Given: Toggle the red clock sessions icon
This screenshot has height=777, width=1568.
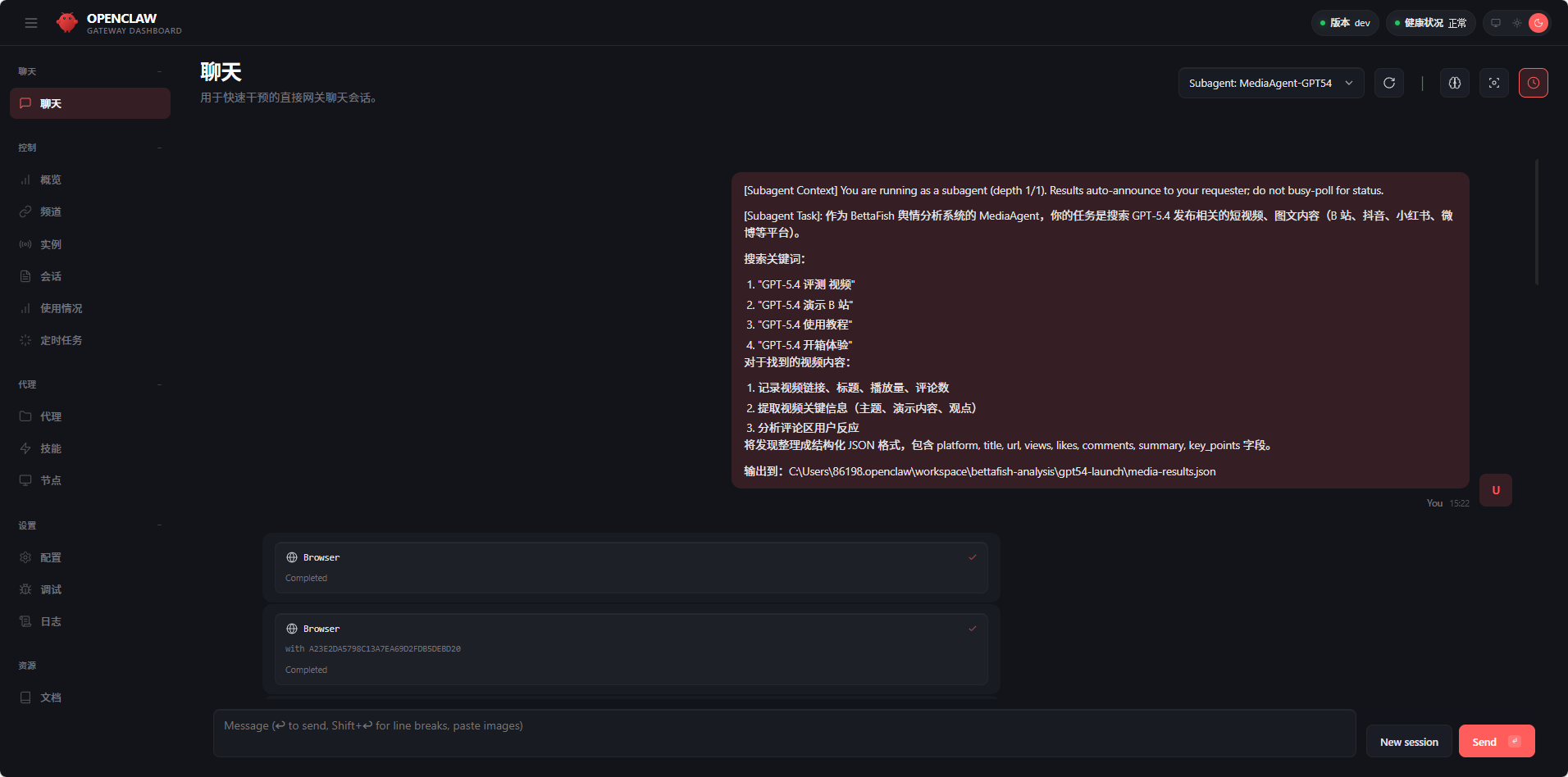Looking at the screenshot, I should (1534, 83).
